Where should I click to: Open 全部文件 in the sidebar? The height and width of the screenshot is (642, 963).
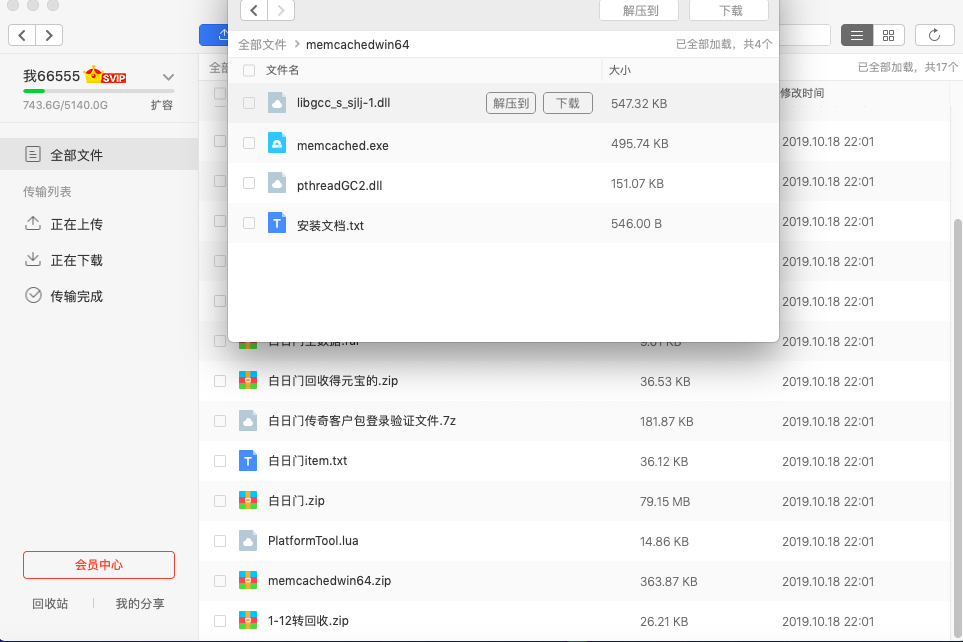[x=76, y=155]
